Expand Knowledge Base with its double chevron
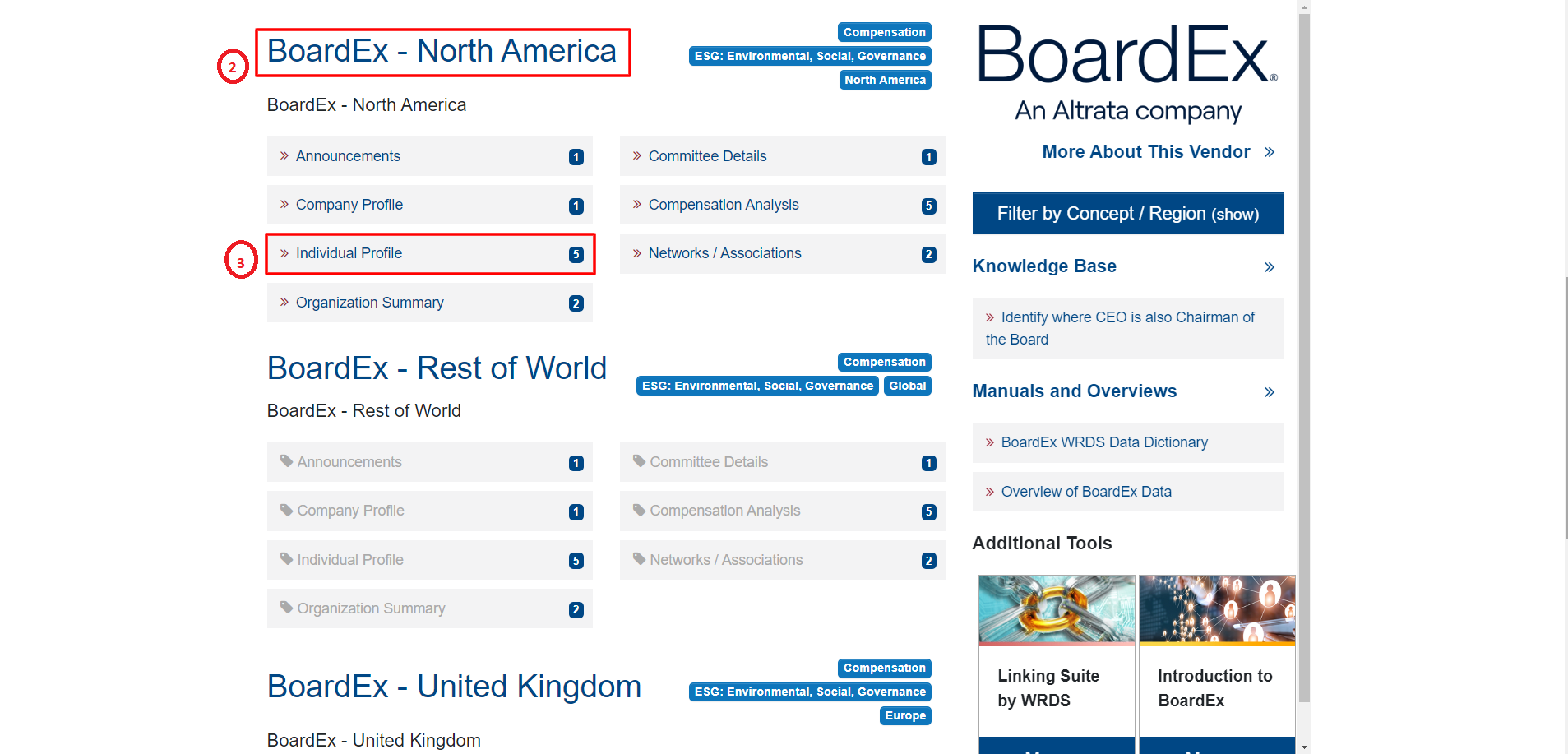The image size is (1568, 754). coord(1270,267)
